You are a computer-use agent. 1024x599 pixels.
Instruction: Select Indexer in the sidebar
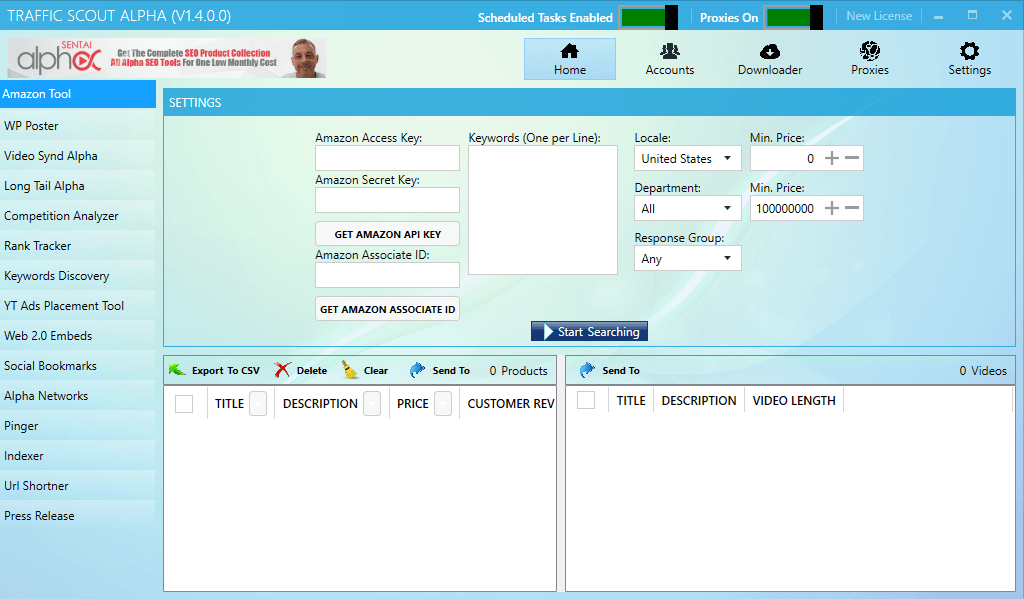tap(78, 456)
